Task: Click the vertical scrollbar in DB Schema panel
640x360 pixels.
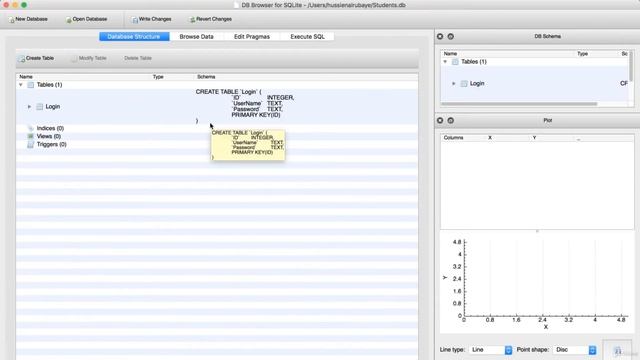Action: coord(631,65)
